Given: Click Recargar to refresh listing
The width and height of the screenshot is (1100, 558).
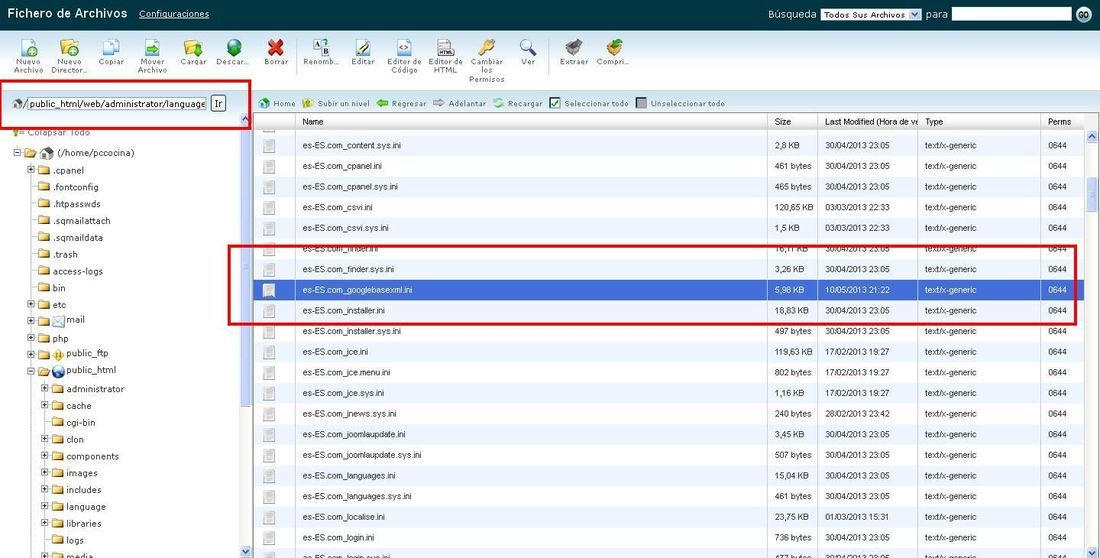Looking at the screenshot, I should [x=518, y=103].
